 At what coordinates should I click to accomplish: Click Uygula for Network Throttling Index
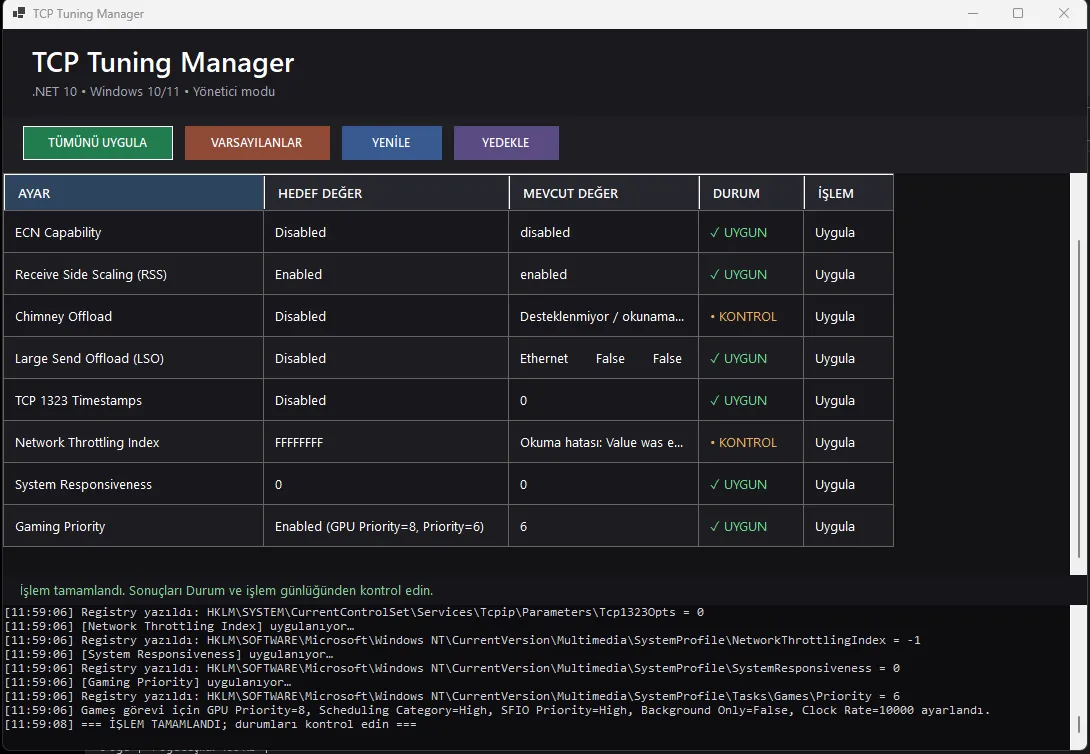pos(835,442)
